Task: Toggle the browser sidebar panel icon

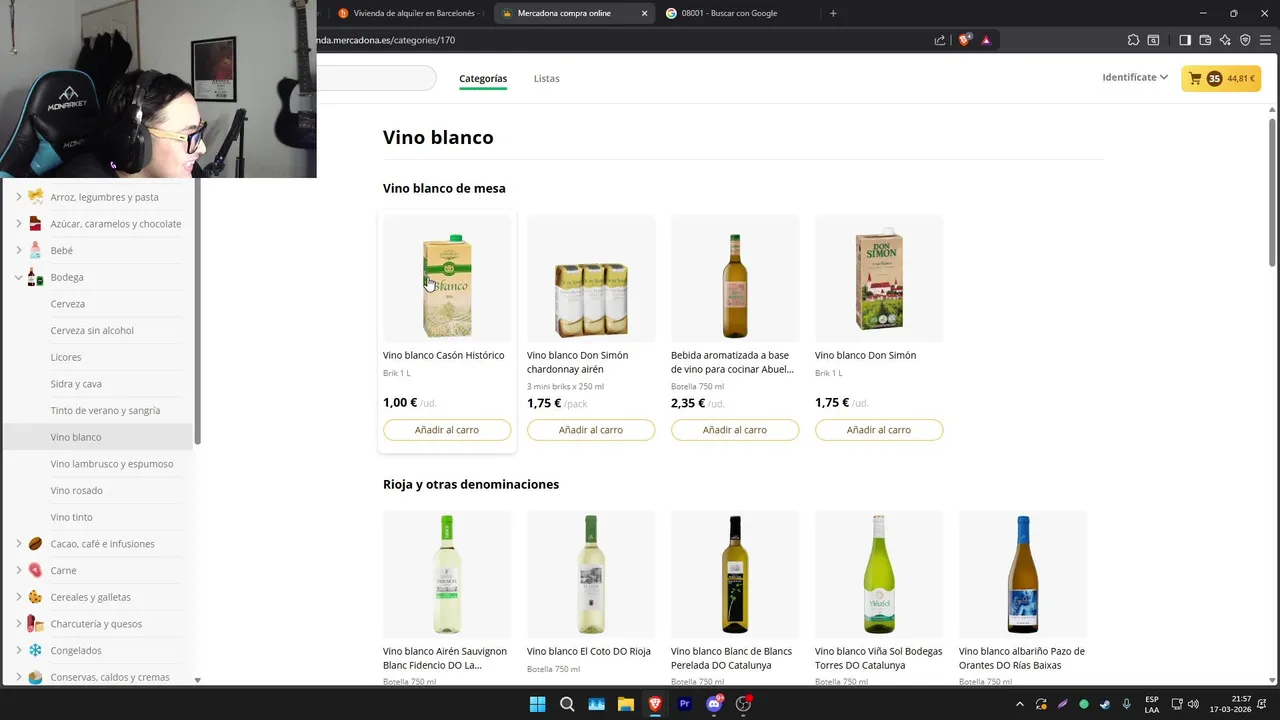Action: pos(1185,40)
